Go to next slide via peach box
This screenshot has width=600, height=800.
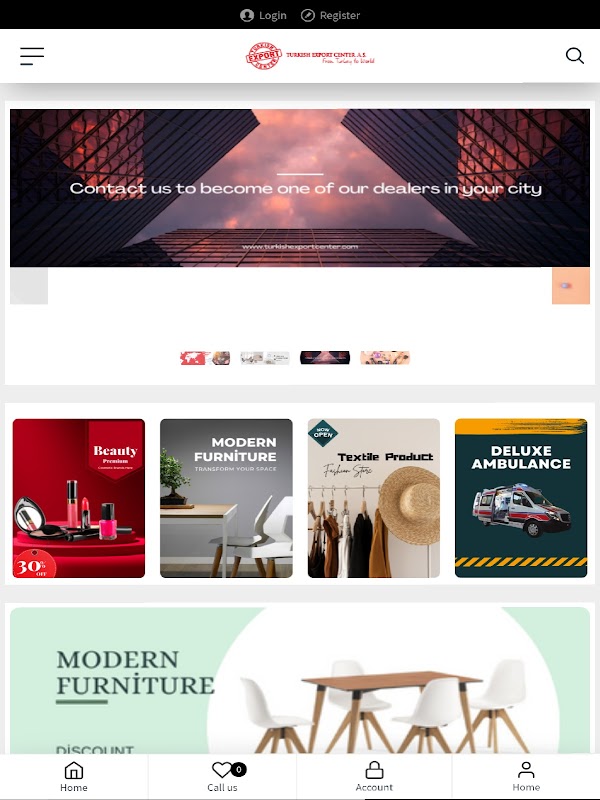pos(571,286)
